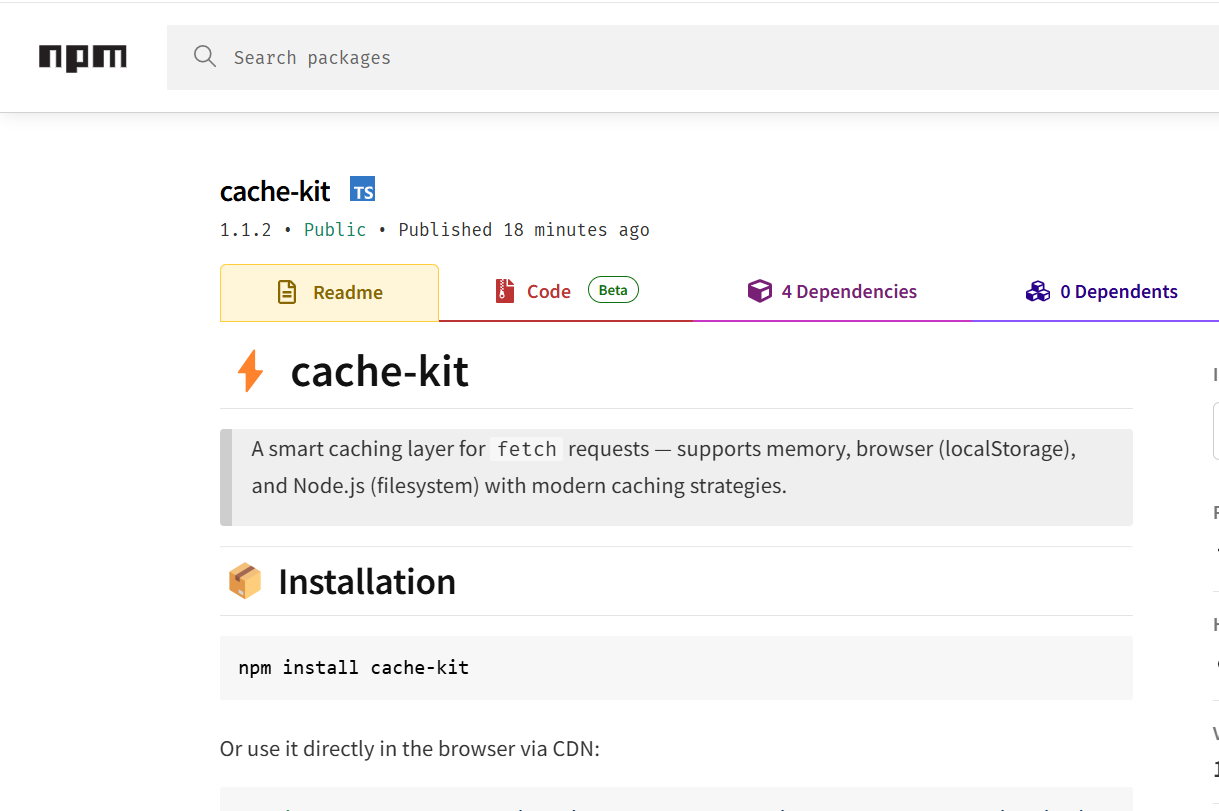
Task: Click the 'Or use it directly' CDN text
Action: (410, 749)
